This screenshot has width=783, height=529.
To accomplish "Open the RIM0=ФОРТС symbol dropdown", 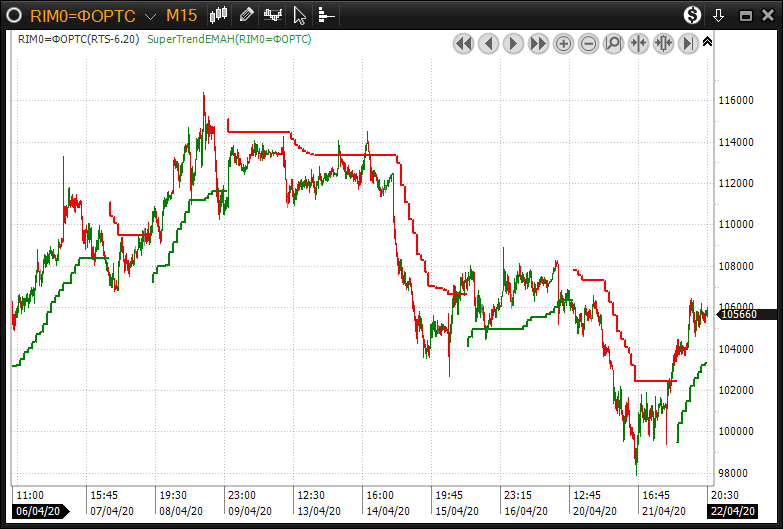I will pos(149,16).
